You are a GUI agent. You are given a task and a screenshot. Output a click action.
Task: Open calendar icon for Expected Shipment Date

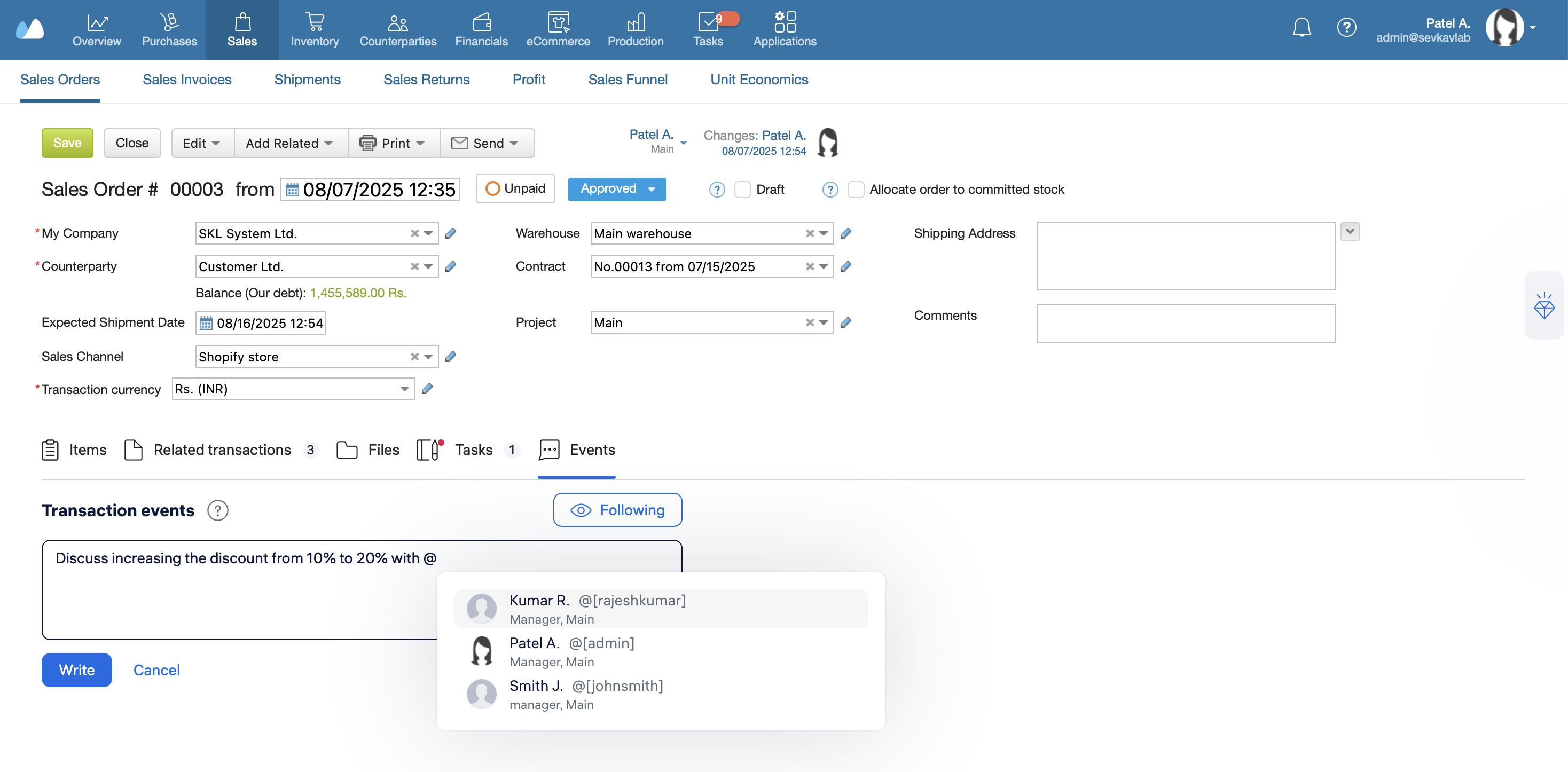pos(206,323)
